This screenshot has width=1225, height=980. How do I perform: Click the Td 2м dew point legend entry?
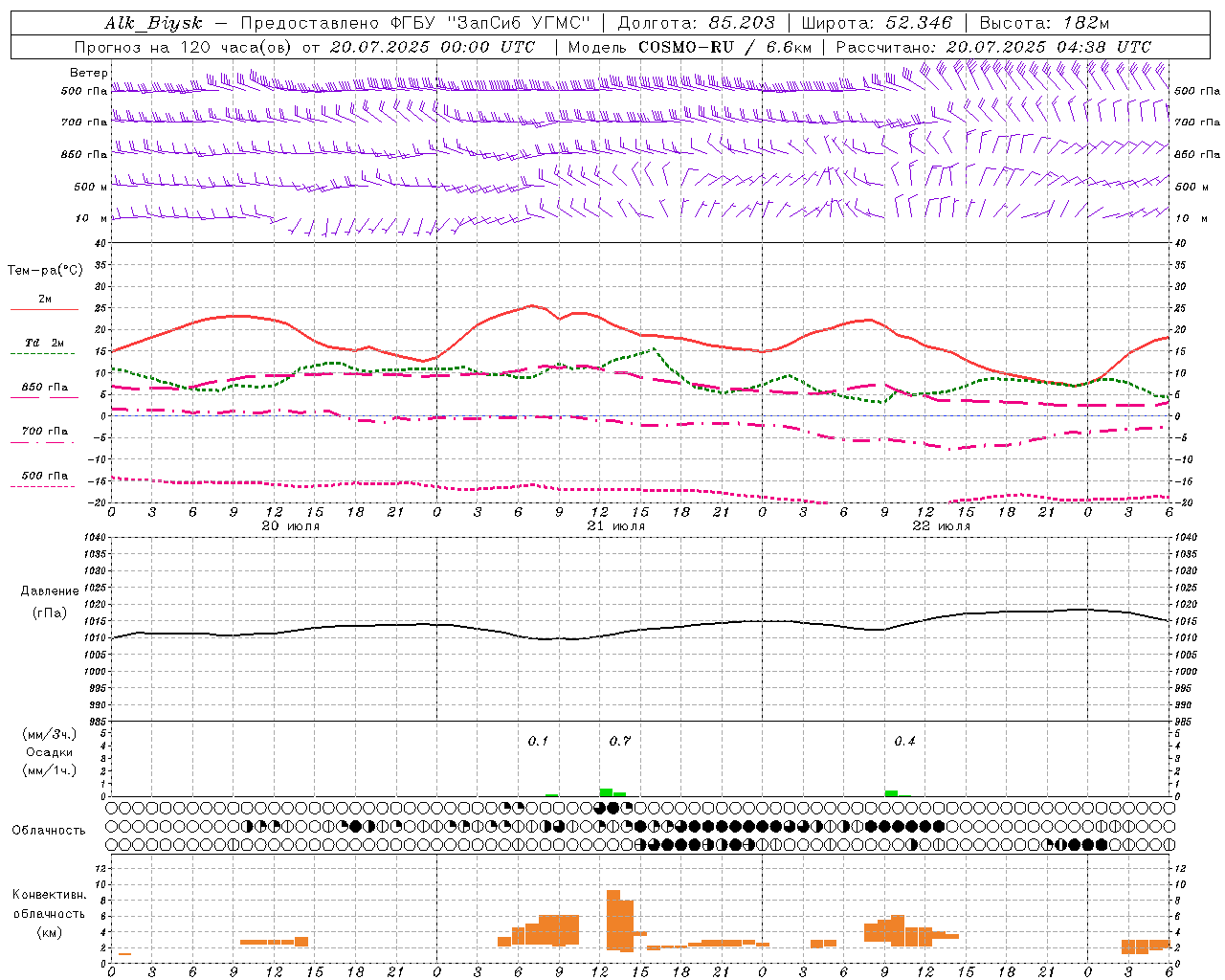[45, 343]
